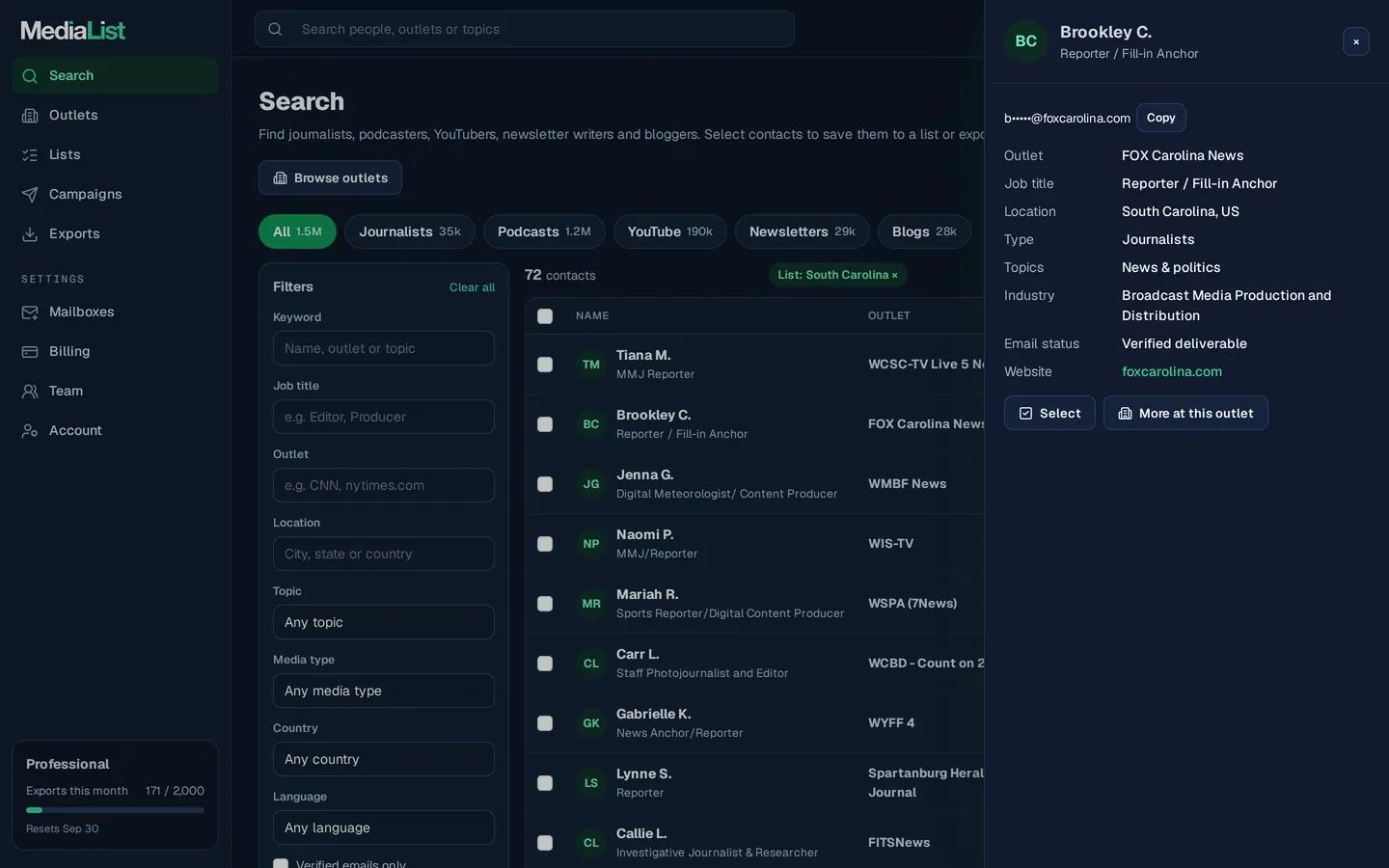Image resolution: width=1389 pixels, height=868 pixels.
Task: Switch to the Newsletters tab
Action: 803,231
